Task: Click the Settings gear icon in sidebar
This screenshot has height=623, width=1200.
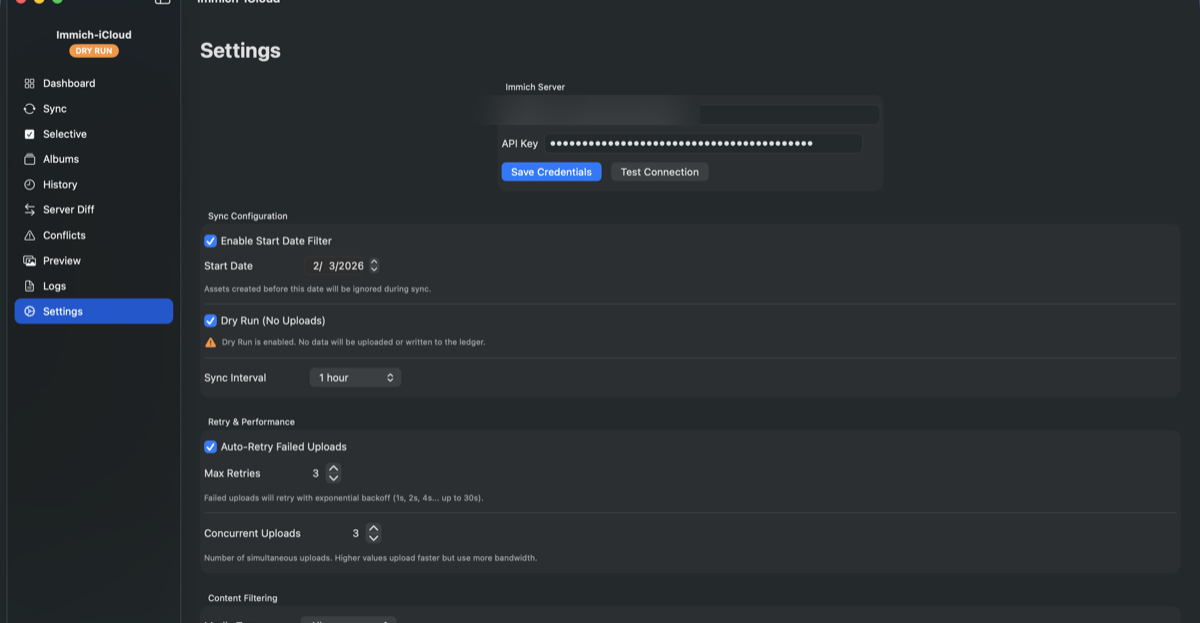Action: (x=30, y=312)
